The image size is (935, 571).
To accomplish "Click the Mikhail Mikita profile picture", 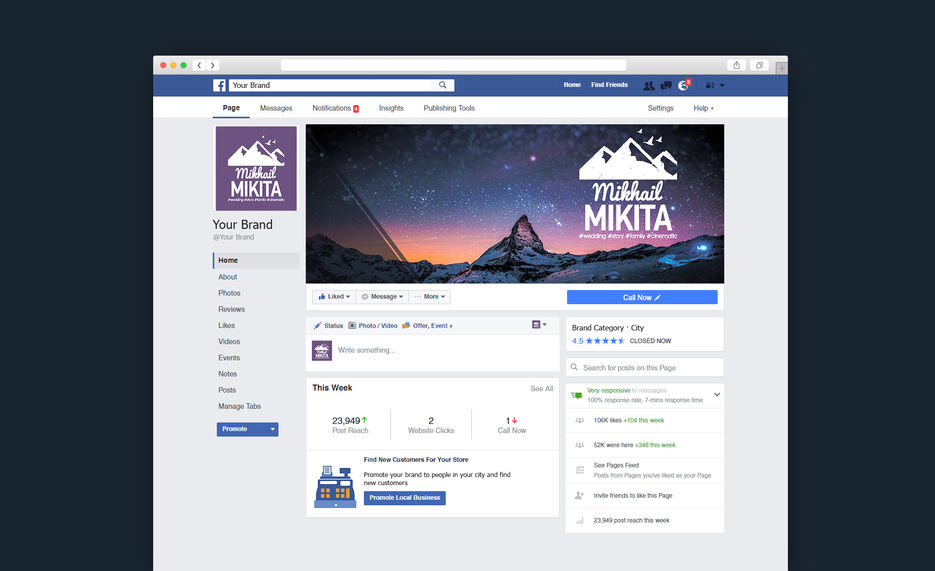I will [x=256, y=168].
